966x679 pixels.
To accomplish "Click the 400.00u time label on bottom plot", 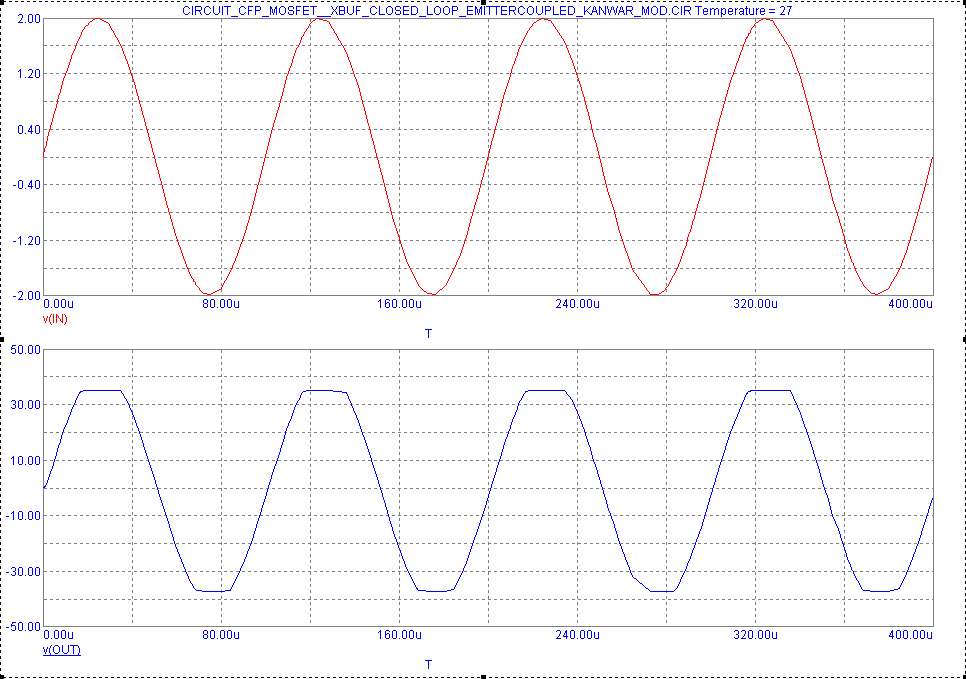I will click(911, 635).
